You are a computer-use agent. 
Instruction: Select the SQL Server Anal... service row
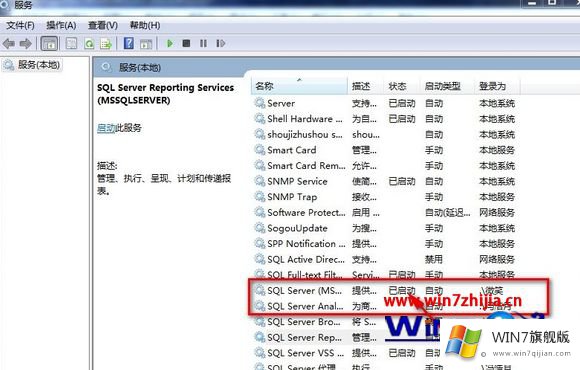(x=385, y=306)
